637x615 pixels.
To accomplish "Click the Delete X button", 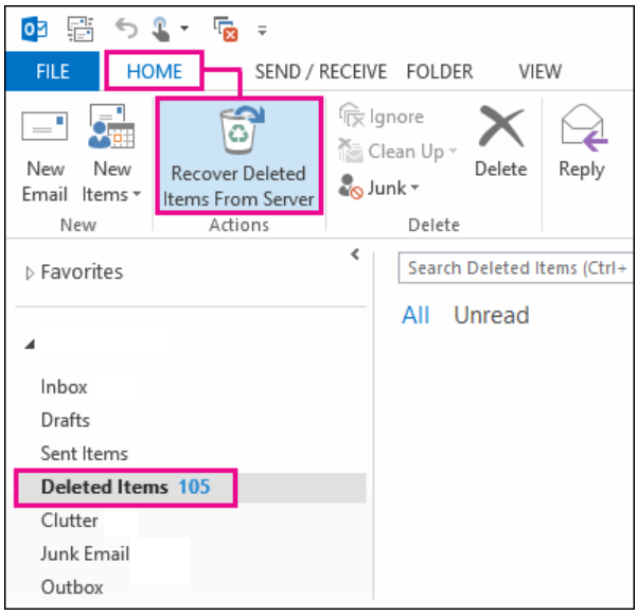I will (501, 142).
